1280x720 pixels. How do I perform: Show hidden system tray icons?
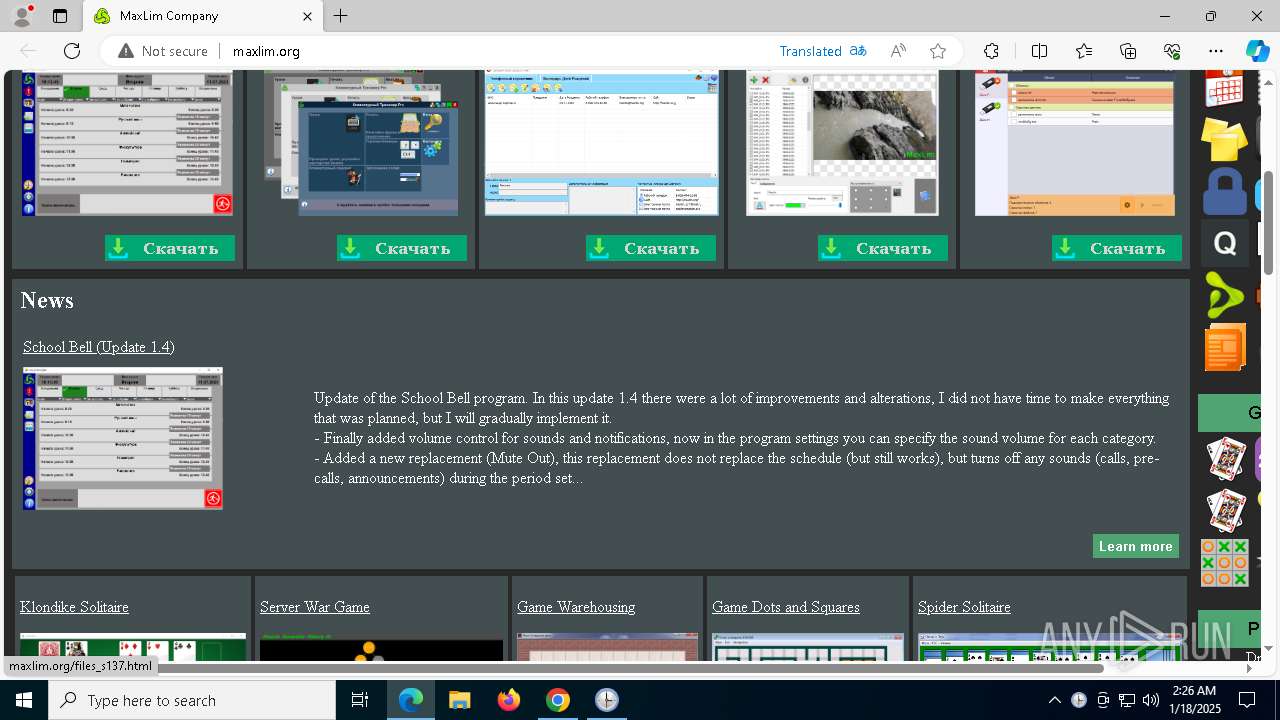click(x=1055, y=700)
